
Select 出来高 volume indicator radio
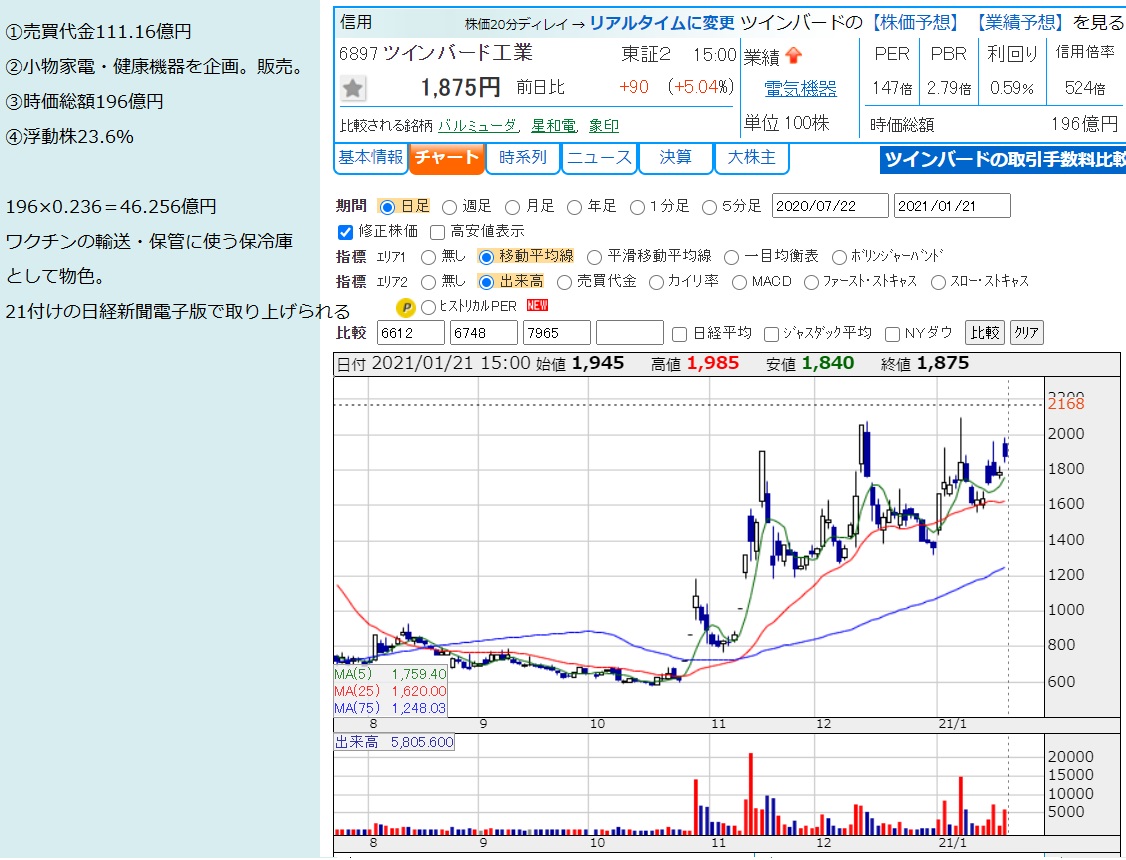[x=486, y=282]
